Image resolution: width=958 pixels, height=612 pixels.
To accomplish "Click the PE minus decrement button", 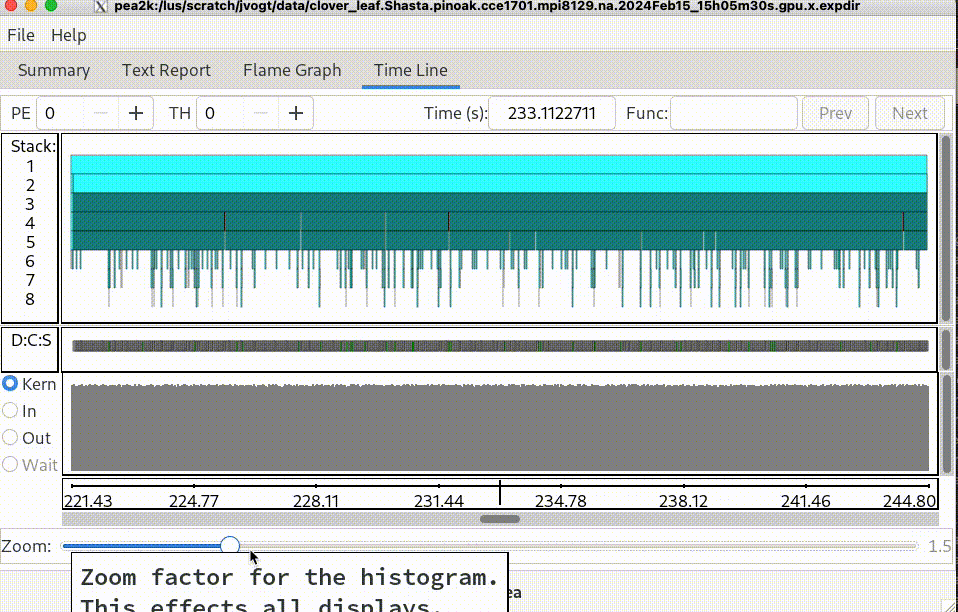I will point(102,113).
